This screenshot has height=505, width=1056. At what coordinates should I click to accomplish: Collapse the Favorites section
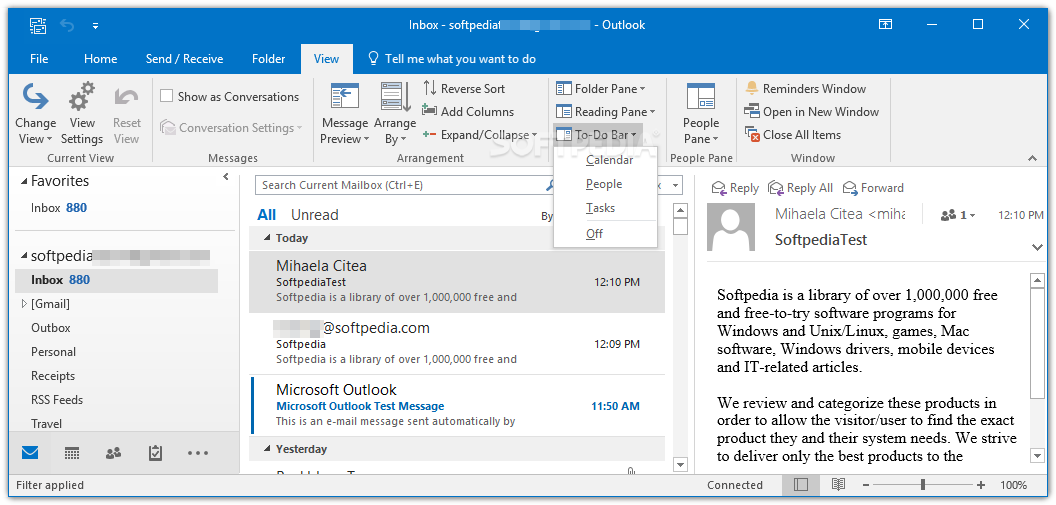click(24, 181)
